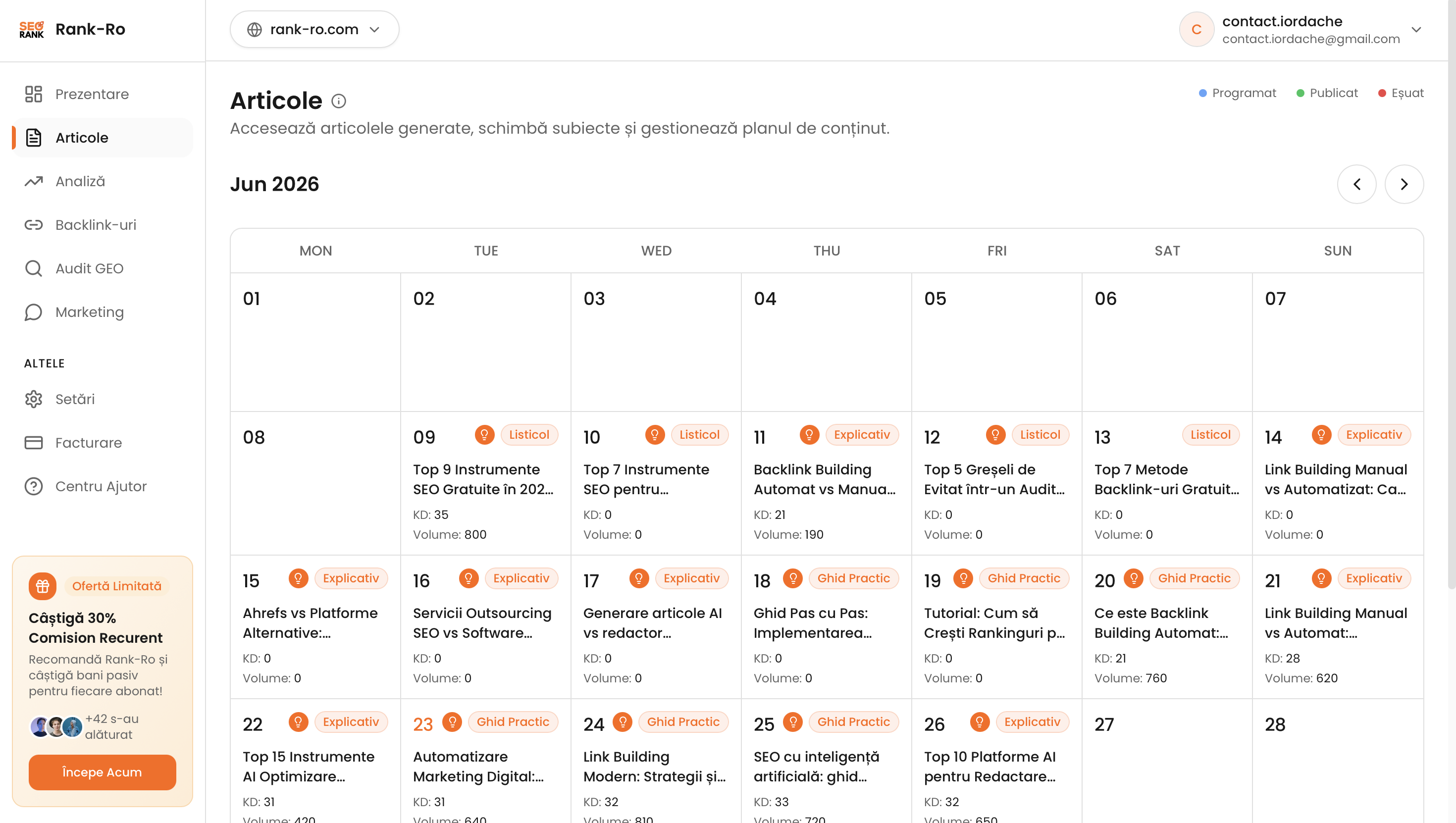Click the blue Programat legend dot
The height and width of the screenshot is (823, 1456).
tap(1202, 93)
